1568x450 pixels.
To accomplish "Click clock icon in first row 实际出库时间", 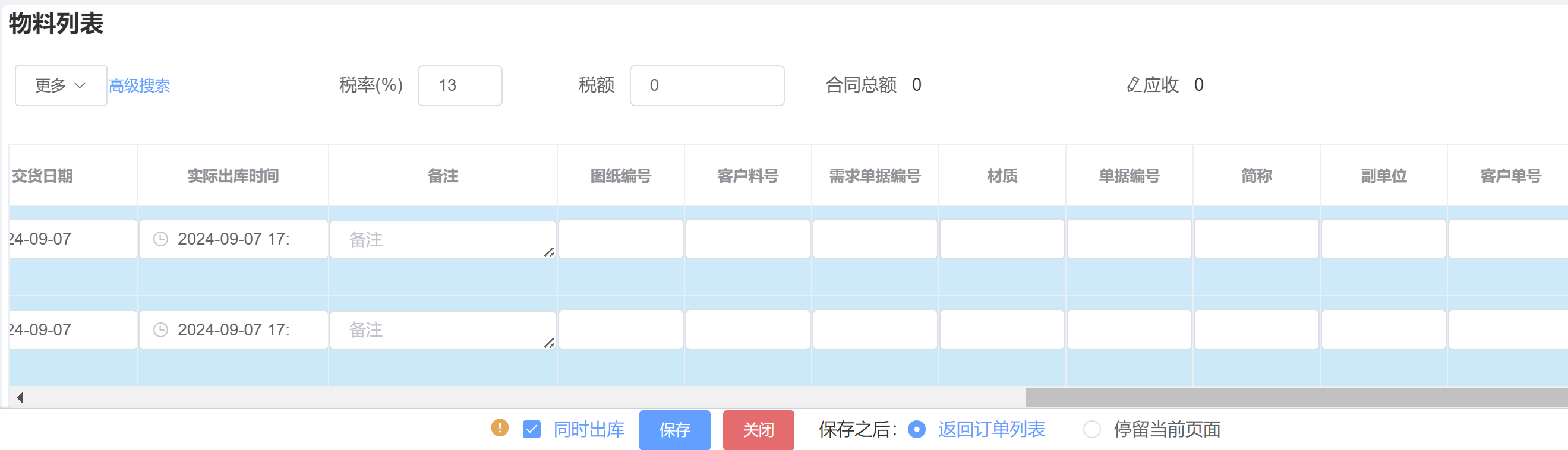I will coord(160,239).
